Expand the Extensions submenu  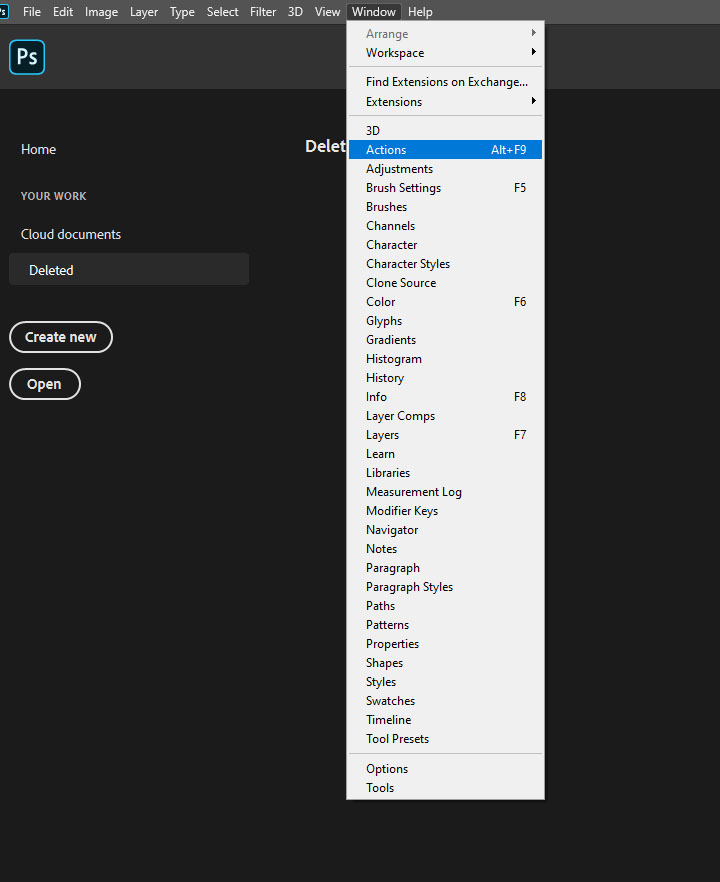394,102
